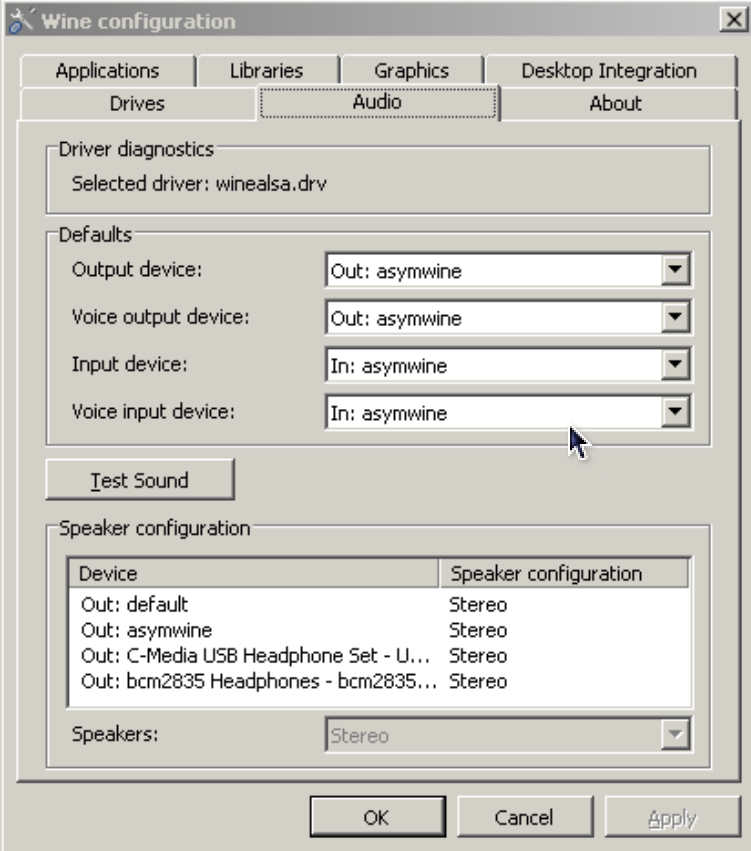Open the Voice output device dropdown
Image resolution: width=751 pixels, height=851 pixels.
coord(677,318)
